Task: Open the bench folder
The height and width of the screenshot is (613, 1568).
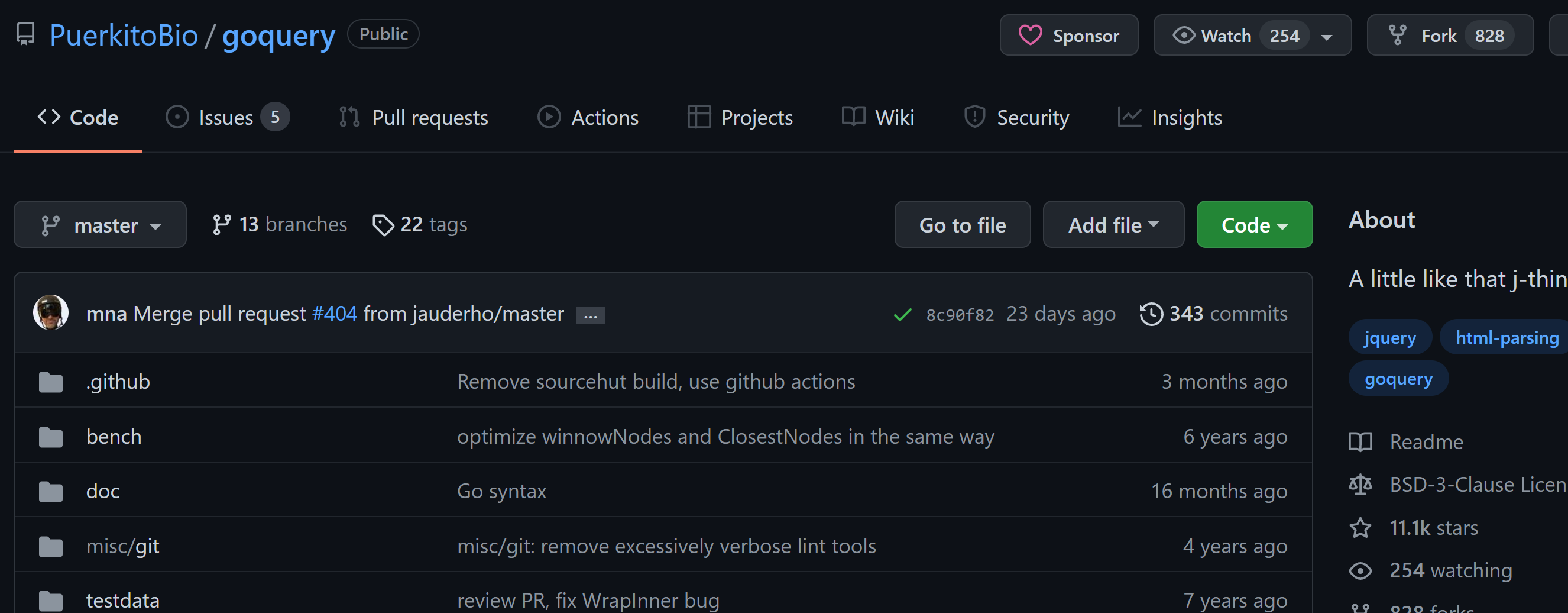Action: point(114,436)
